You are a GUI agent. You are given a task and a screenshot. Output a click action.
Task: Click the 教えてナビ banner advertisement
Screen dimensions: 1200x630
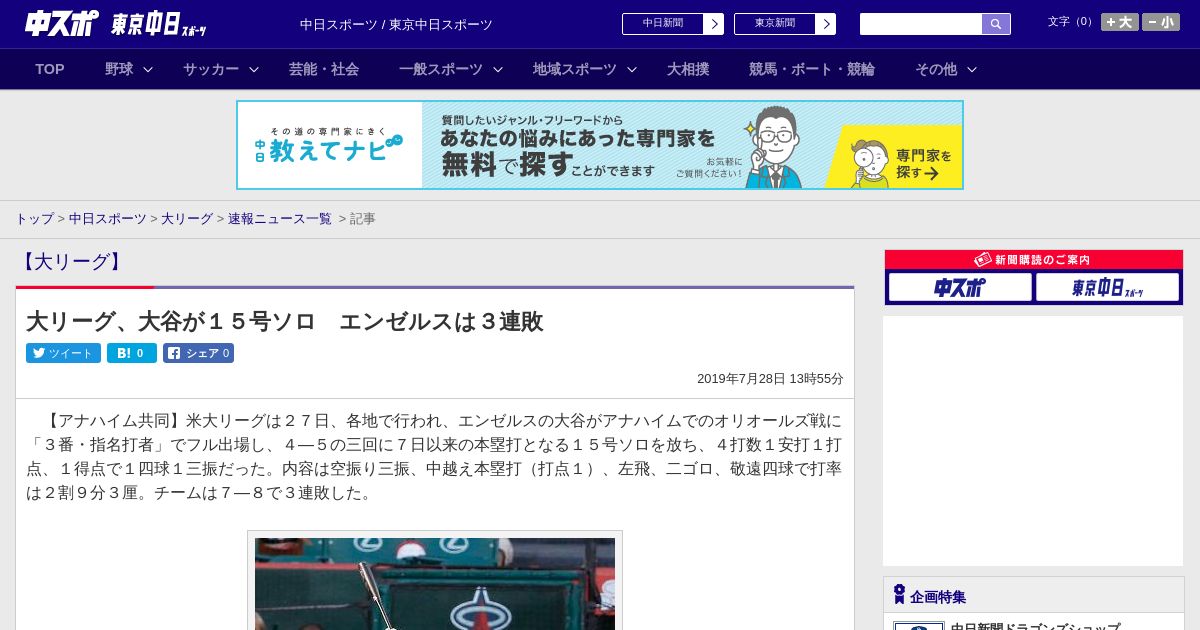tap(600, 145)
